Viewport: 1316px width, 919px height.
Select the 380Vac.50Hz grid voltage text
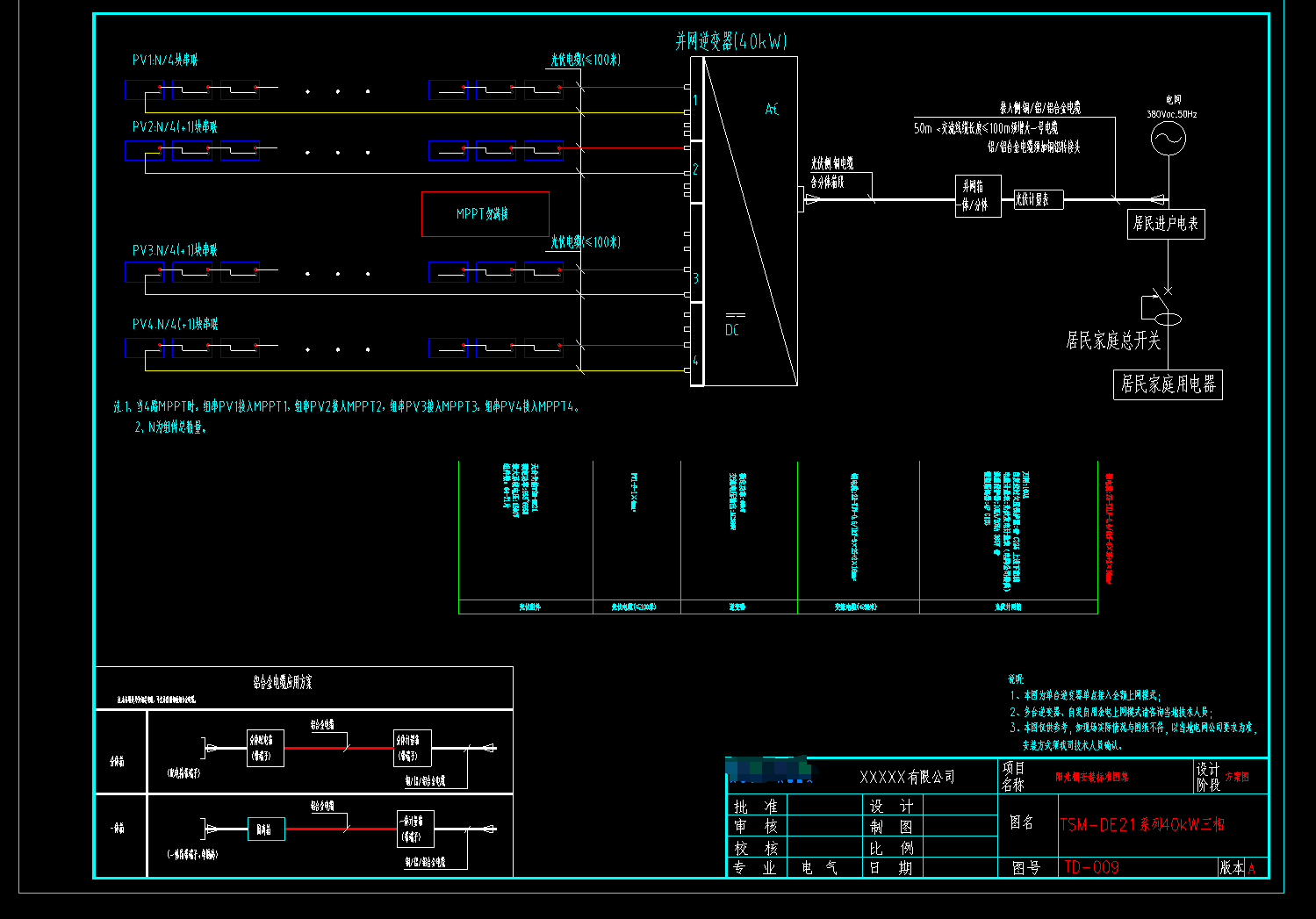click(x=1171, y=114)
